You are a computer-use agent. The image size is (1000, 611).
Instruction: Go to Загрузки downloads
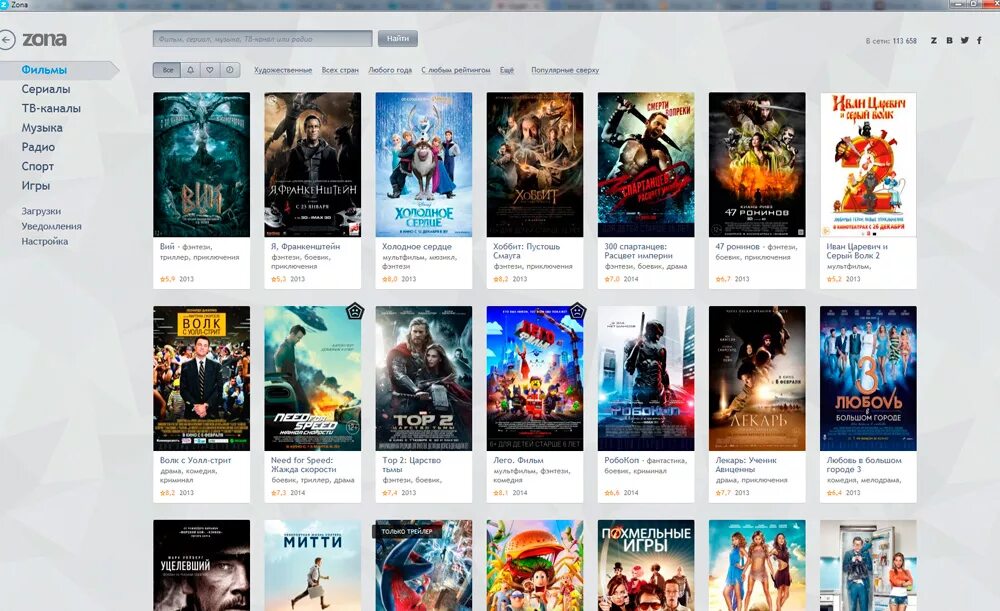[x=41, y=211]
